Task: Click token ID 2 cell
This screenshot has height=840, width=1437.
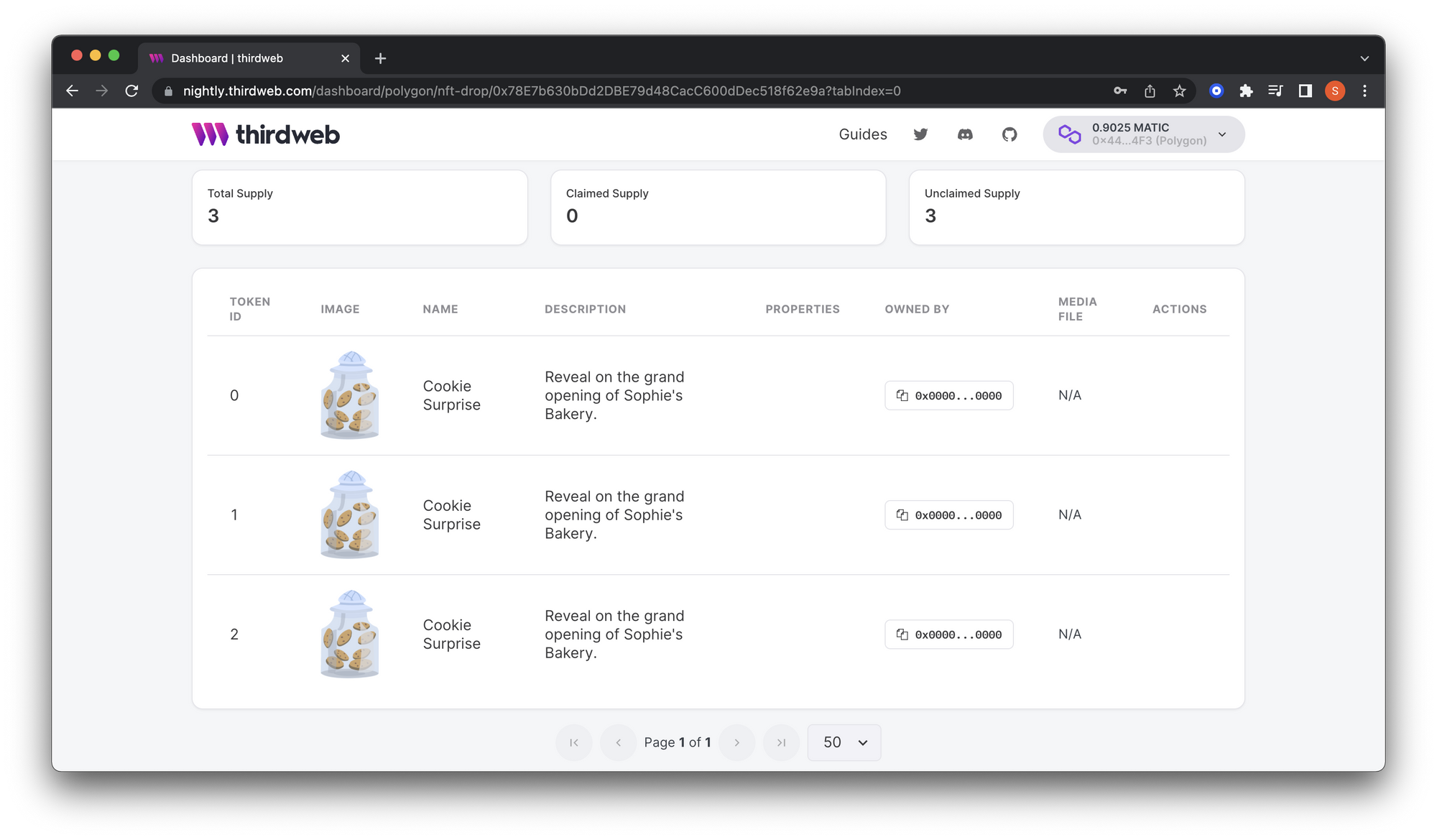Action: coord(234,634)
